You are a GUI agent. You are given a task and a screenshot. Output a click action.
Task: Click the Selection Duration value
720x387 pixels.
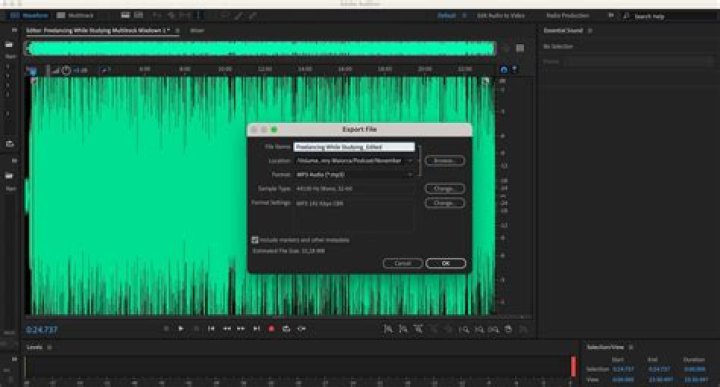pos(694,369)
